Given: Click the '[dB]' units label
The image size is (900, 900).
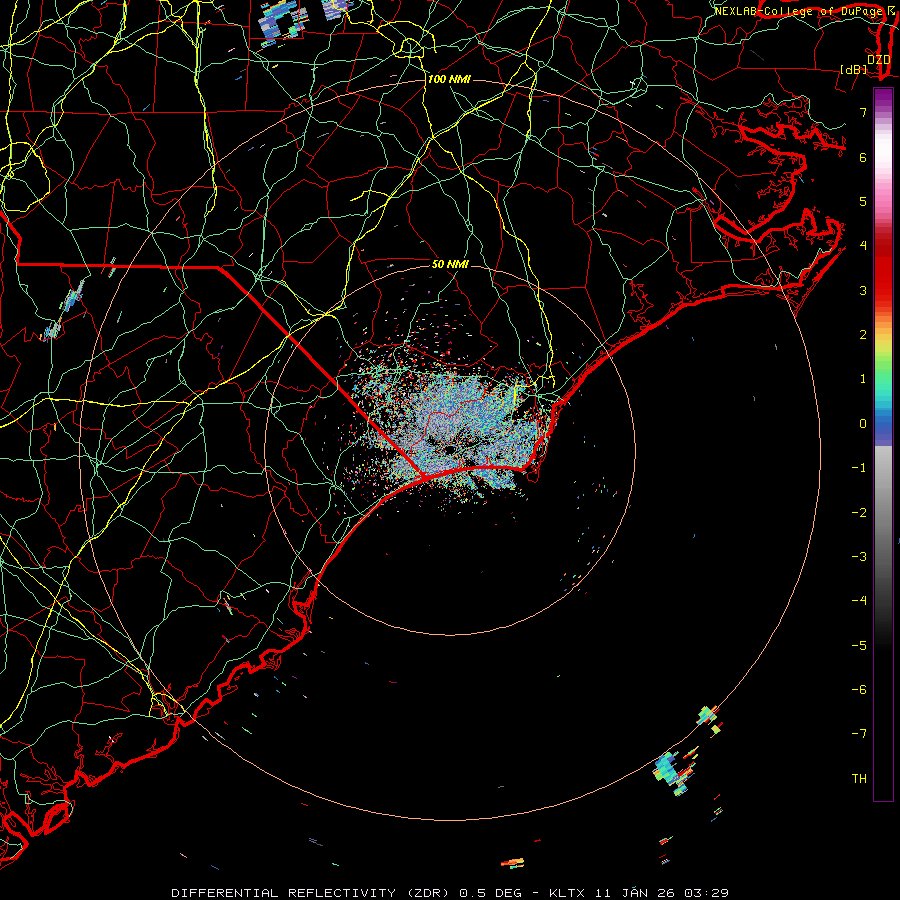Looking at the screenshot, I should (853, 69).
